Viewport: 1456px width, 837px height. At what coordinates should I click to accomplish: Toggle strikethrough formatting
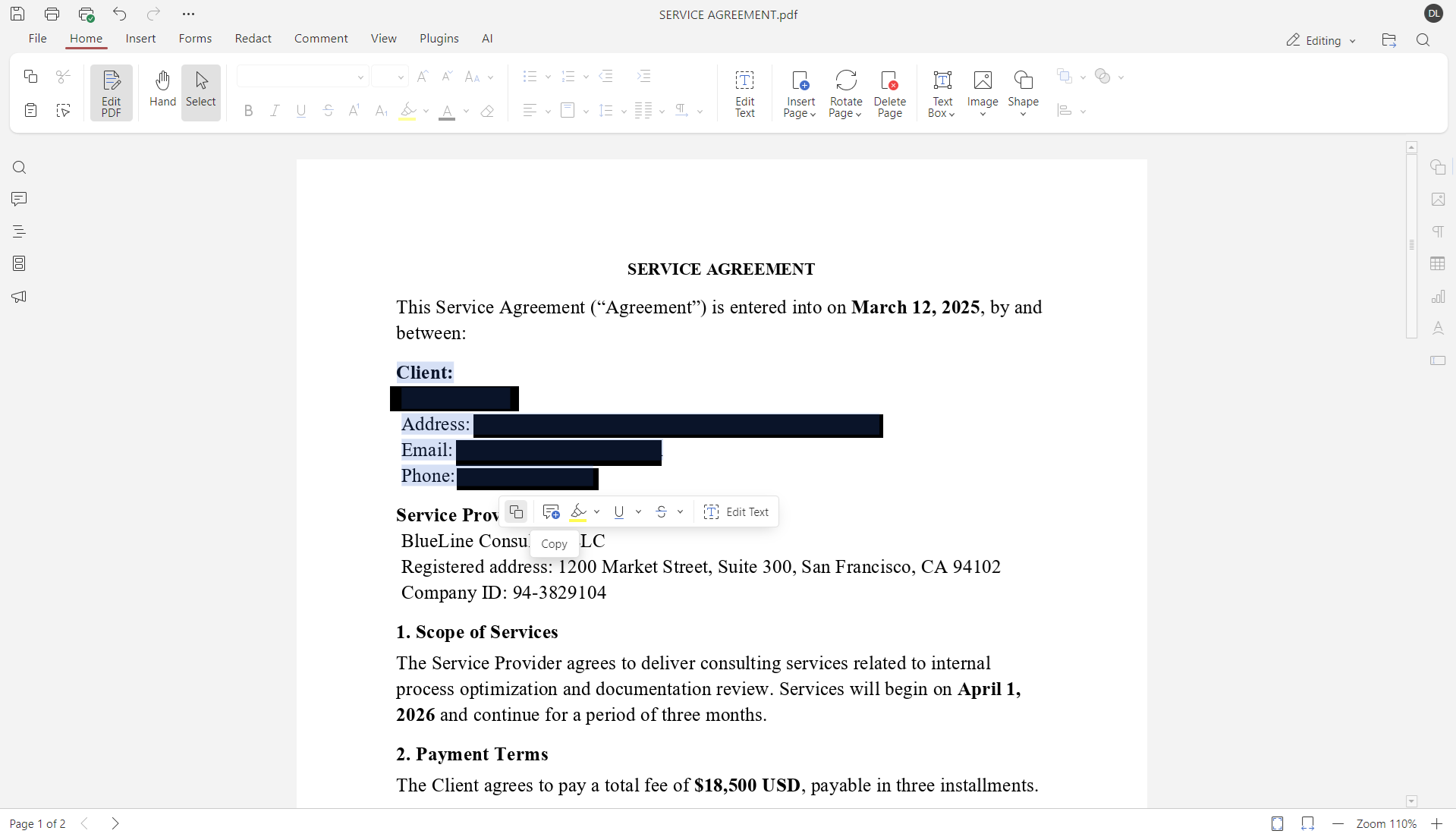click(328, 111)
